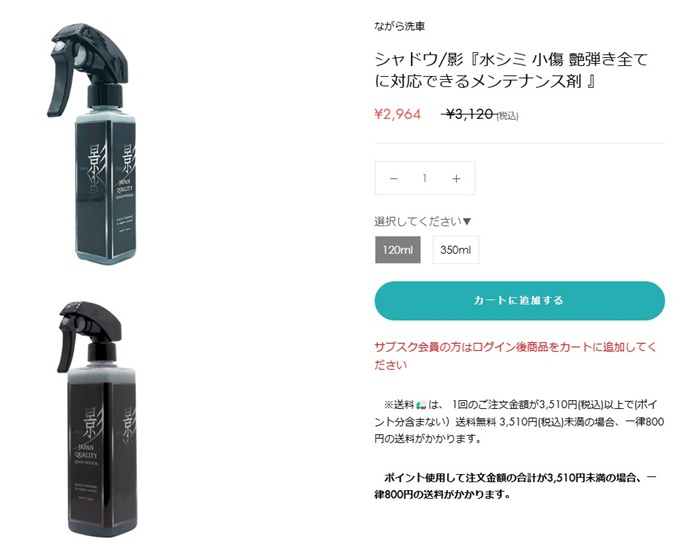The image size is (700, 559).
Task: Click the quantity number field
Action: 425,178
